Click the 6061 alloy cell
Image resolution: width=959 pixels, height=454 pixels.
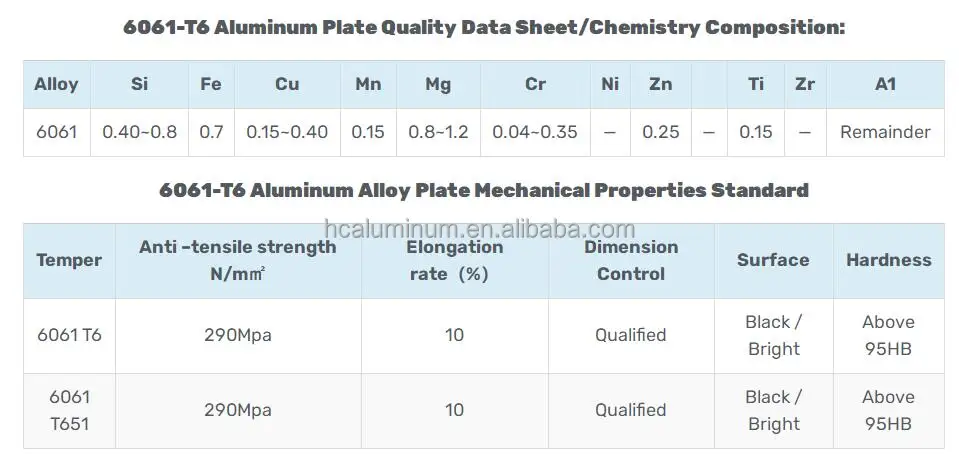point(56,132)
